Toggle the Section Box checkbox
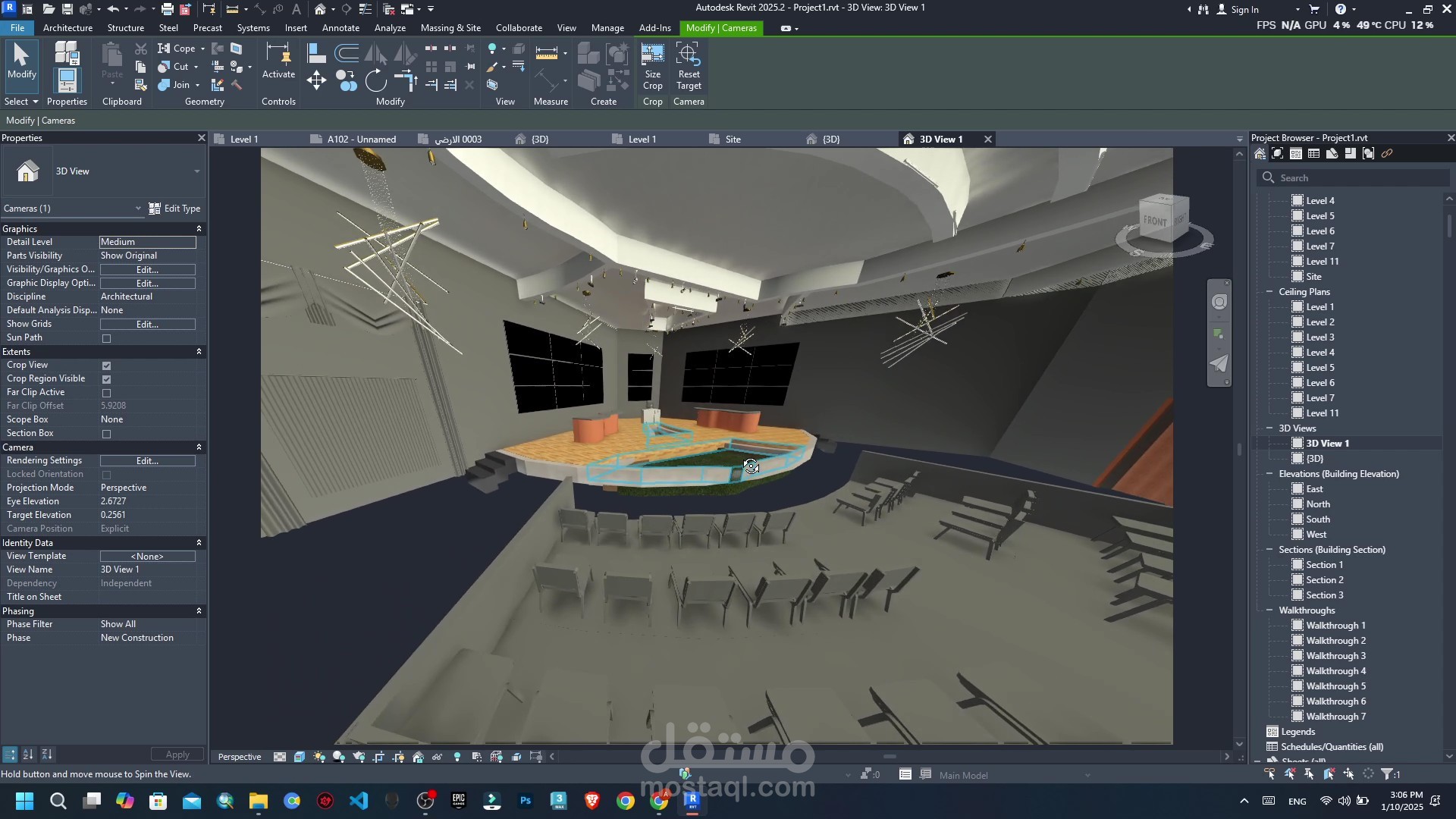1456x819 pixels. tap(106, 434)
